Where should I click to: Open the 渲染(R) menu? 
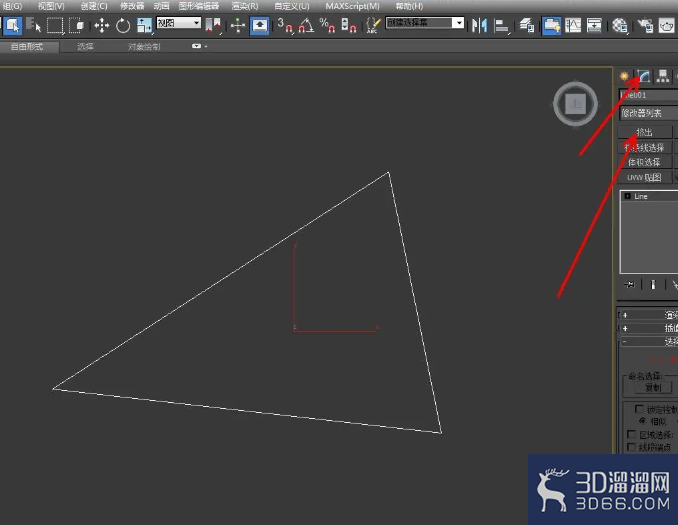click(245, 6)
